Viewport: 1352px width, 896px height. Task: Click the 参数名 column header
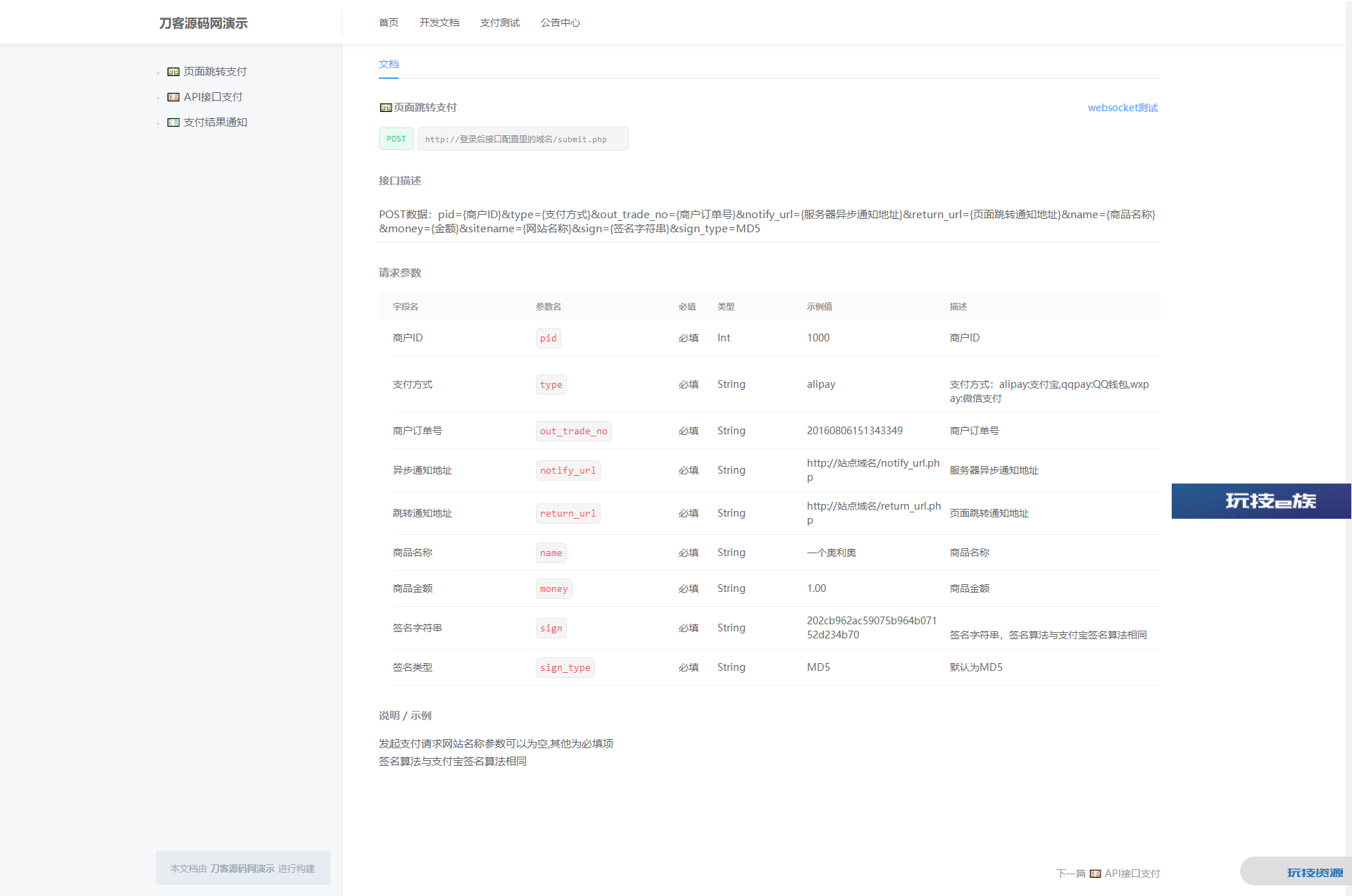click(x=549, y=307)
